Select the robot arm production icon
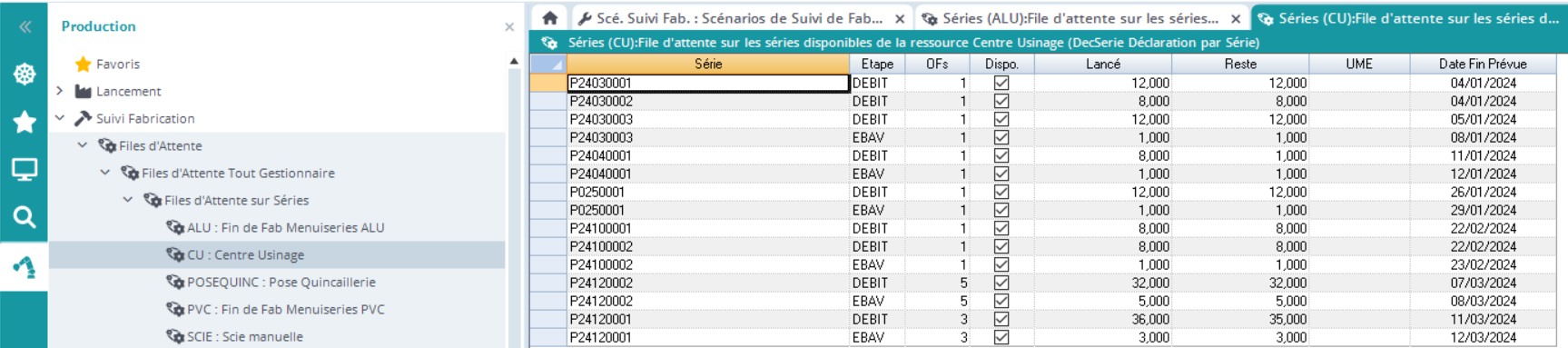This screenshot has width=1568, height=348. coord(25,266)
